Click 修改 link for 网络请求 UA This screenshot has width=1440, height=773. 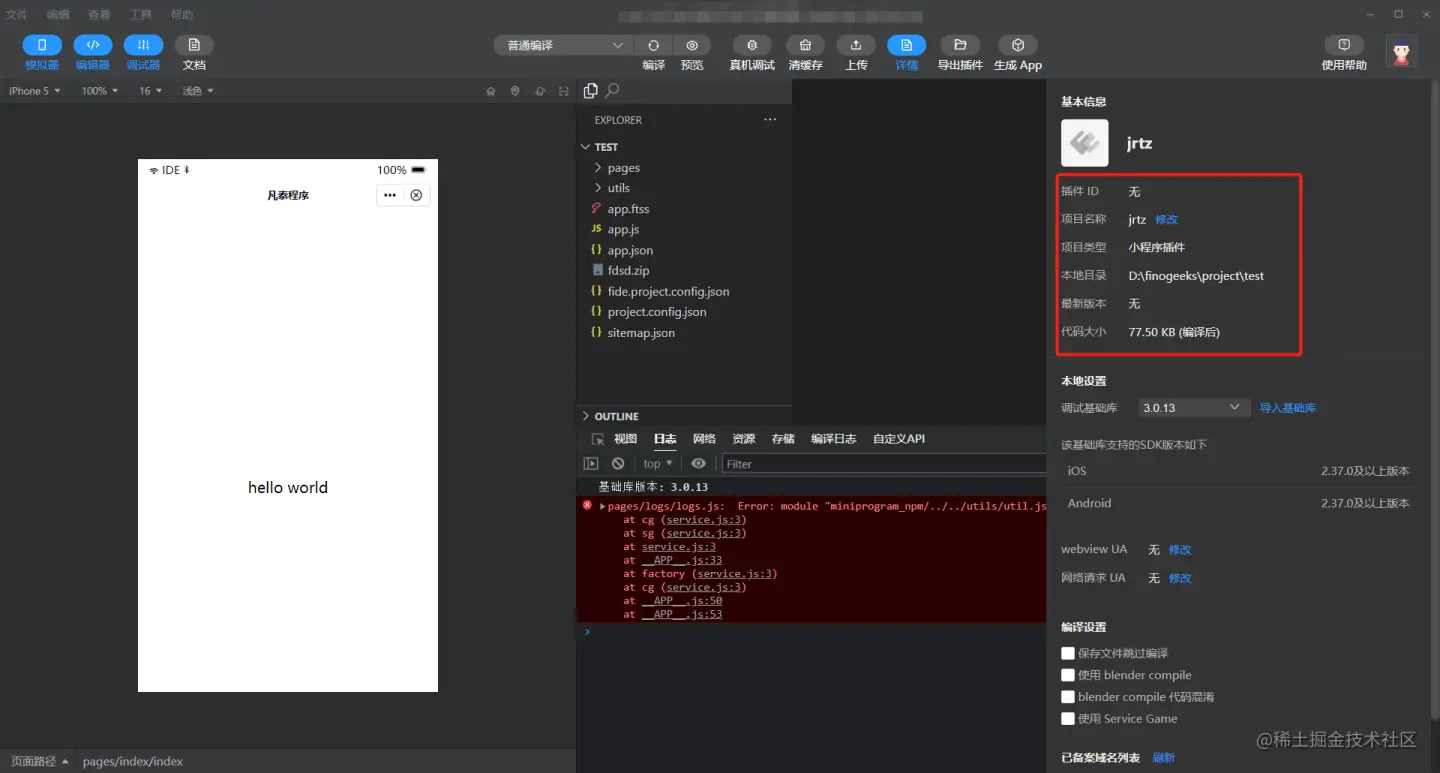[1180, 578]
